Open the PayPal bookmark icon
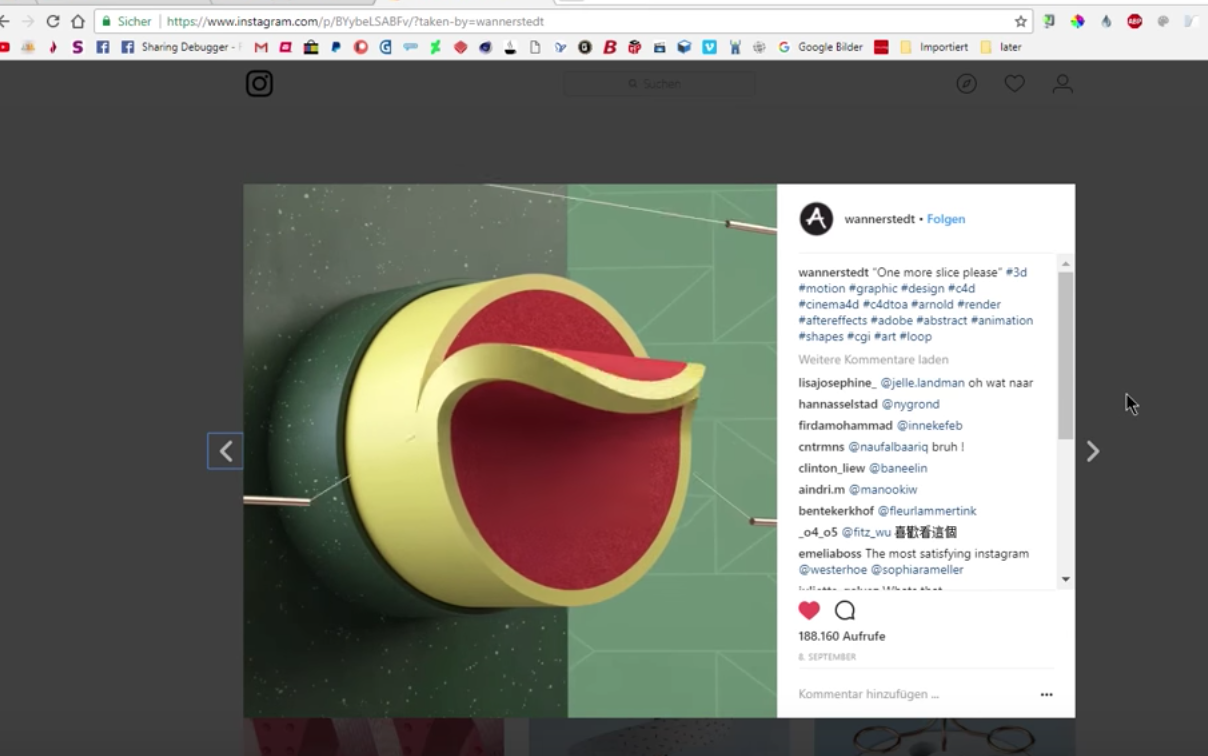Viewport: 1208px width, 756px height. click(336, 47)
